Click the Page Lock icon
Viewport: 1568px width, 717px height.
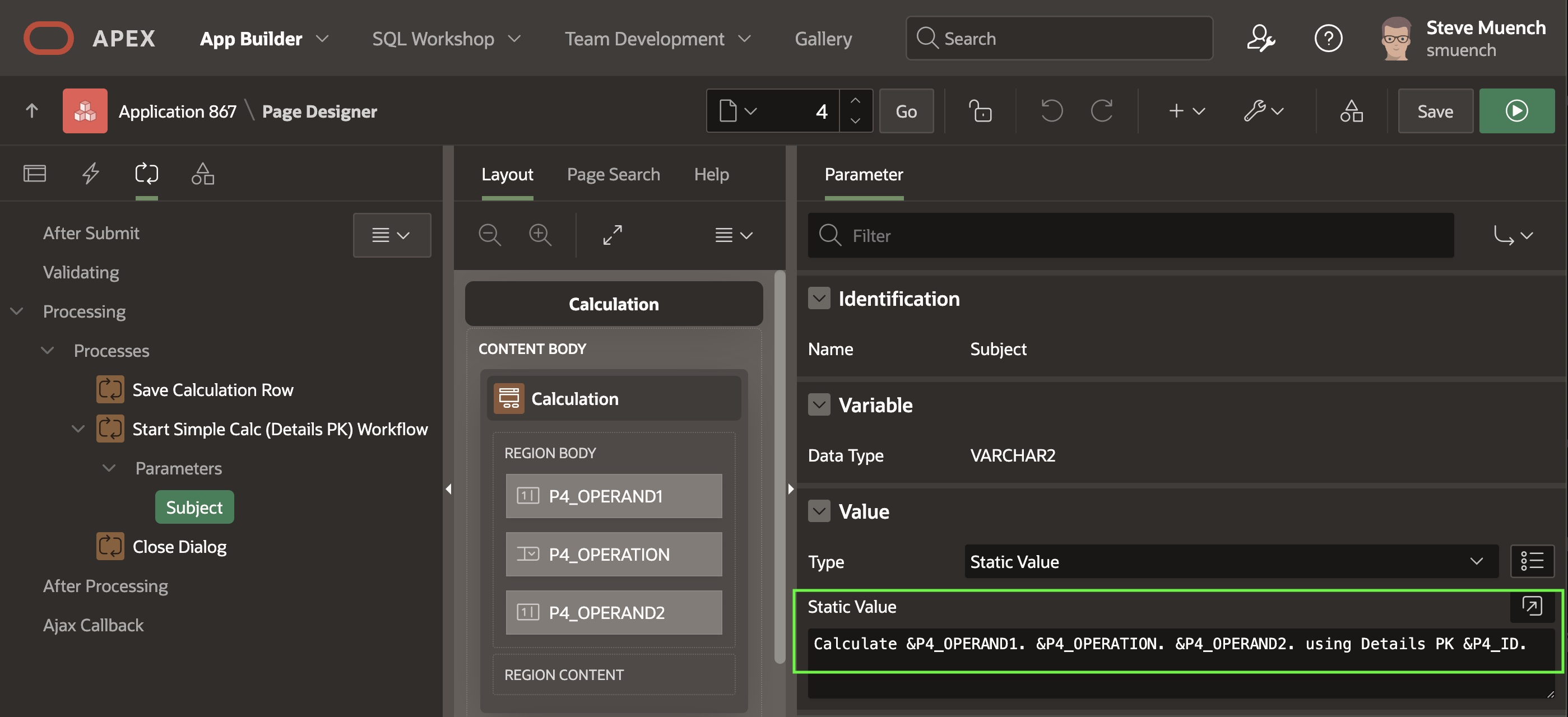(x=980, y=111)
